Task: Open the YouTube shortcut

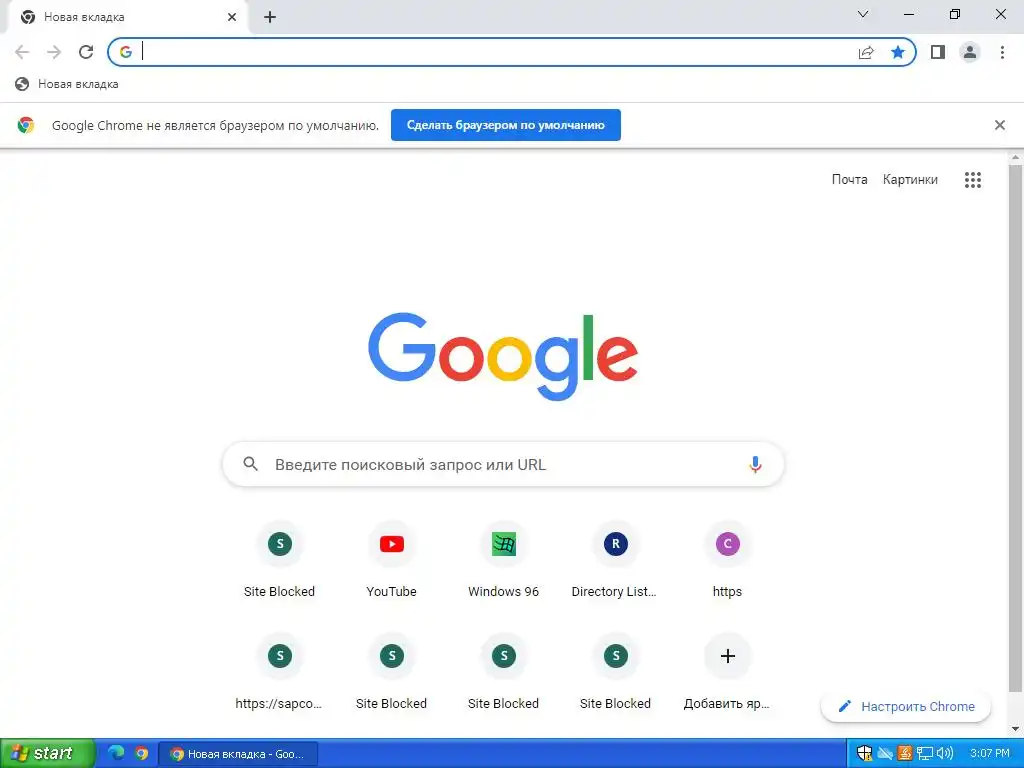Action: (x=391, y=562)
